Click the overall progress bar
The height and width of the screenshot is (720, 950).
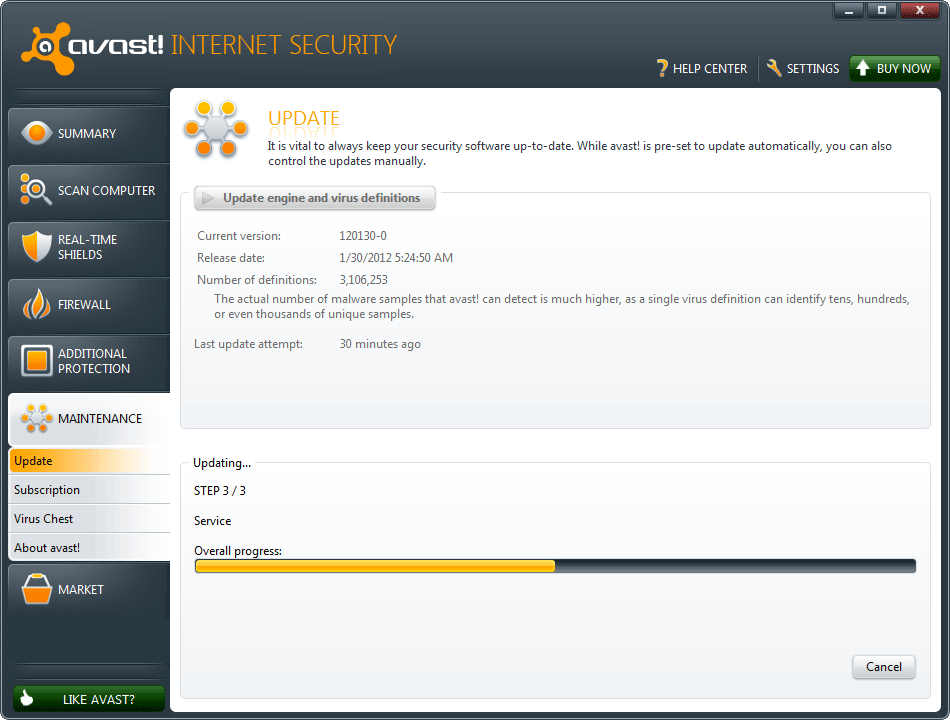pyautogui.click(x=555, y=566)
